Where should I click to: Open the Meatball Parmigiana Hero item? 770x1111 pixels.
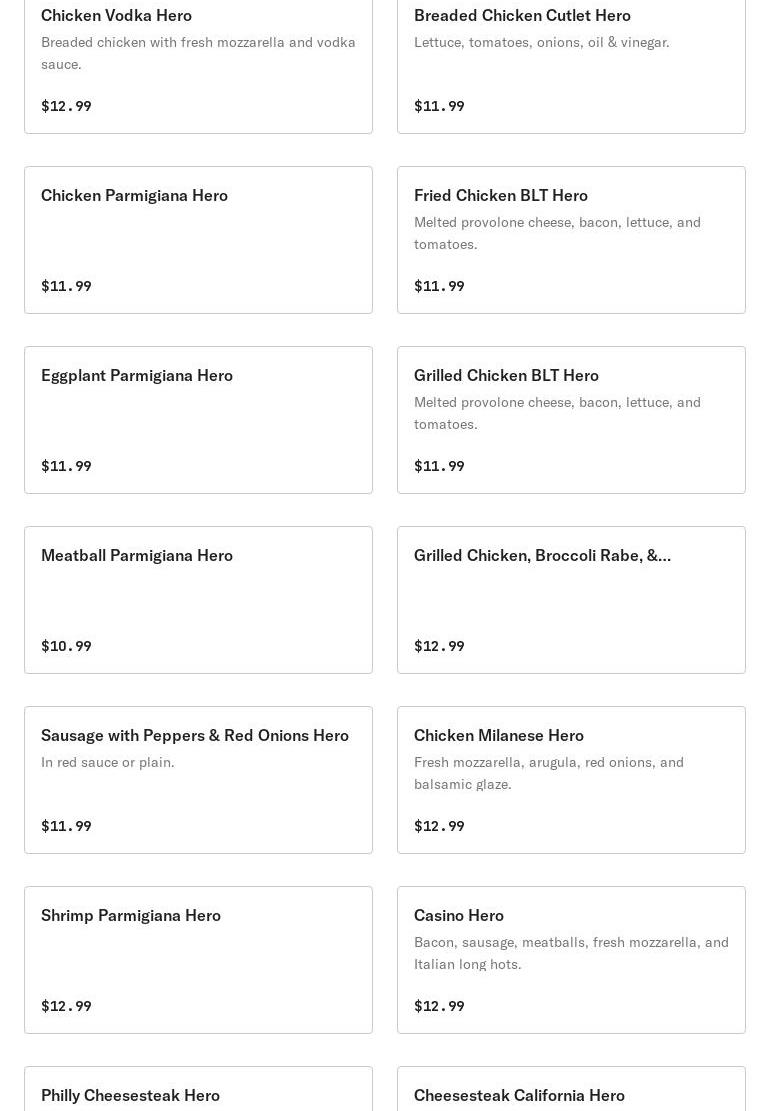tap(198, 600)
